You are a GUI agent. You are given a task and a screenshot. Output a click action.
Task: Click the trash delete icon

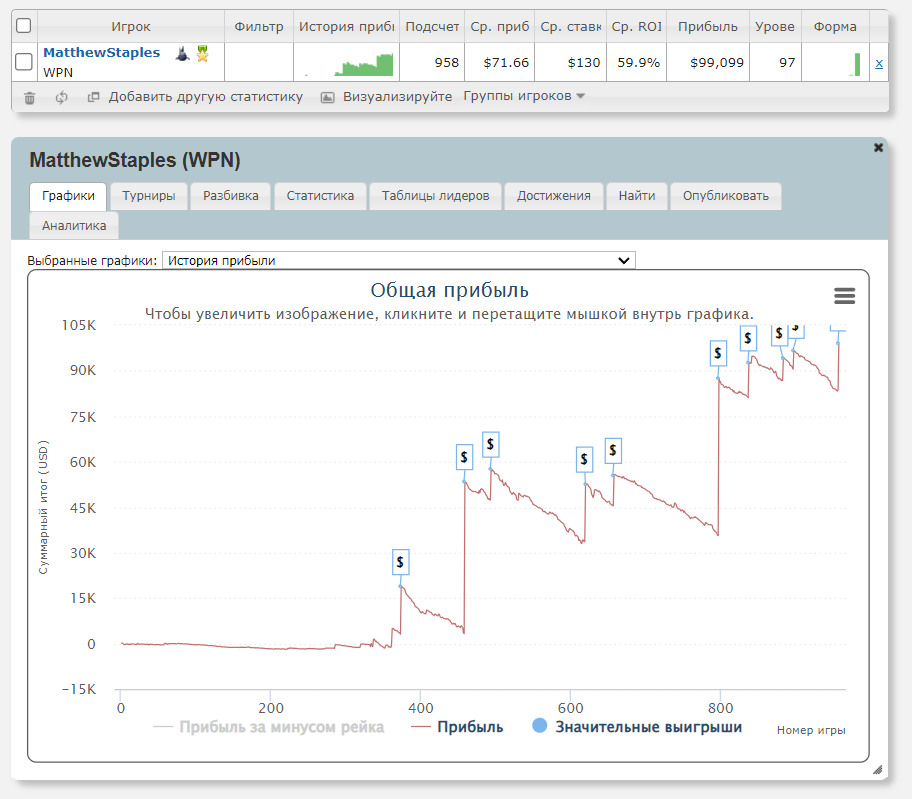click(x=30, y=97)
